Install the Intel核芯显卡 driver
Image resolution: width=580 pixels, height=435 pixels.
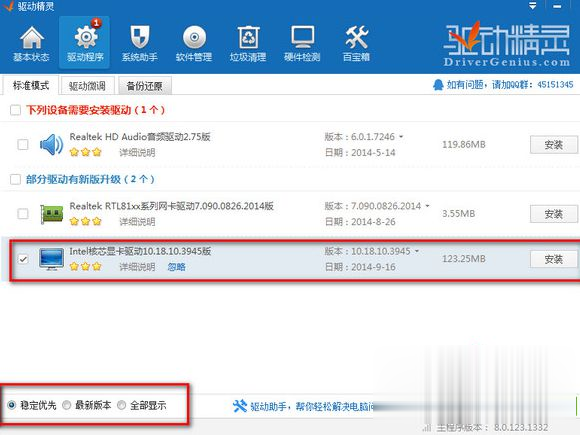(553, 259)
